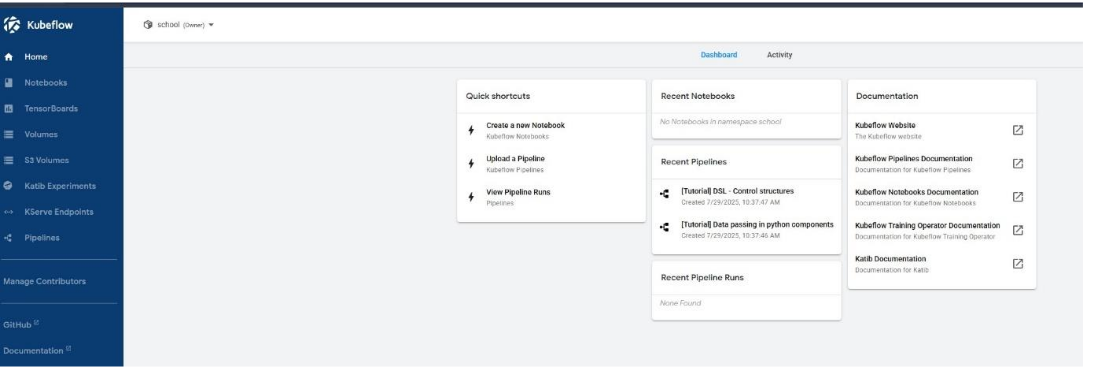Click pipeline icon beside Data passing tutorial
Screen dimensions: 1106x377
[x=664, y=227]
